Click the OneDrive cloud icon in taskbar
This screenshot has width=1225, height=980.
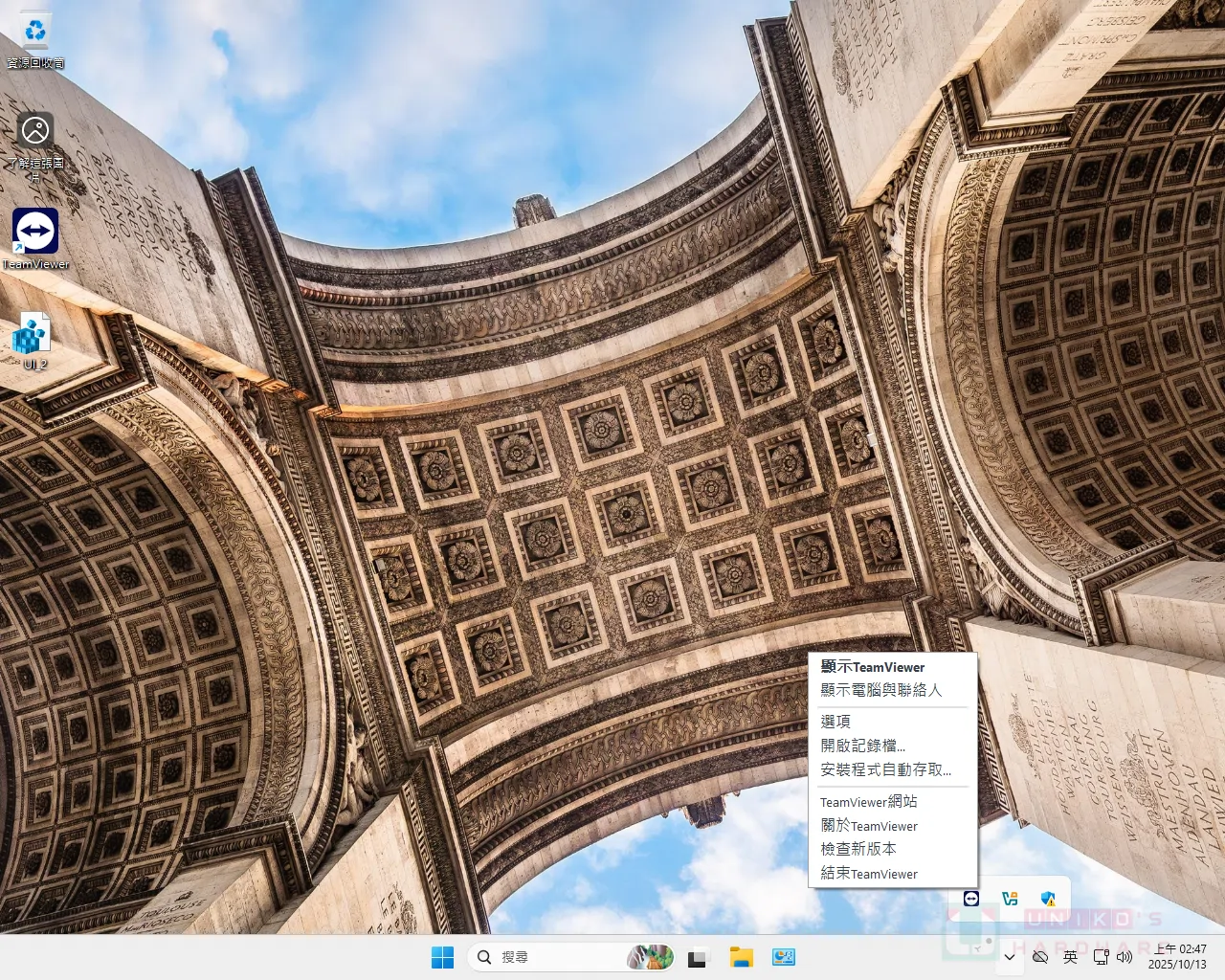[1039, 957]
